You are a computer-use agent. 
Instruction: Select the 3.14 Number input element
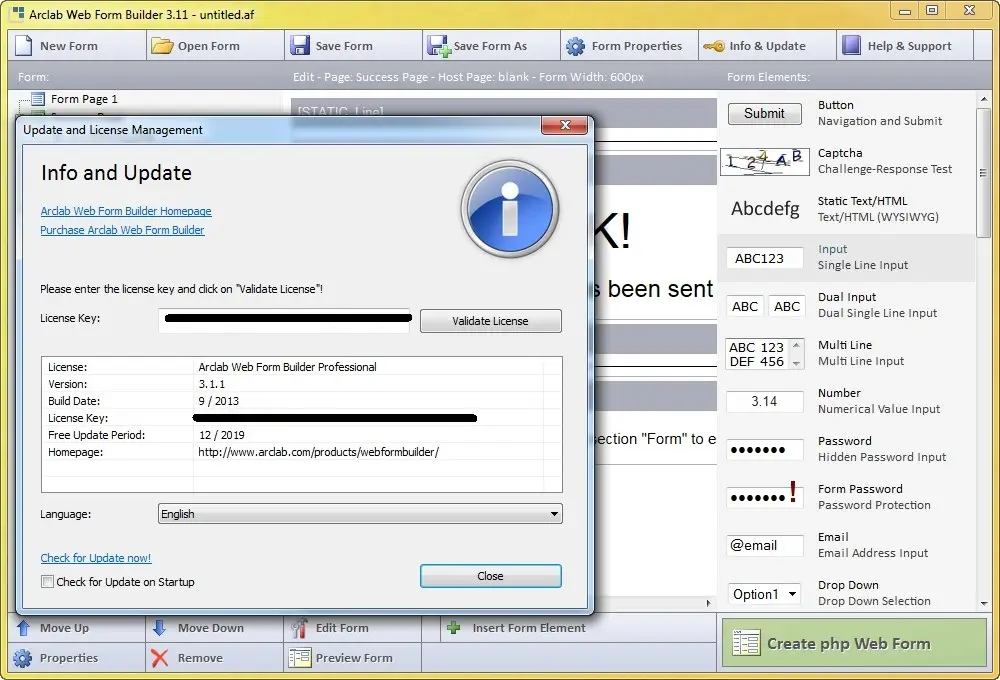764,401
